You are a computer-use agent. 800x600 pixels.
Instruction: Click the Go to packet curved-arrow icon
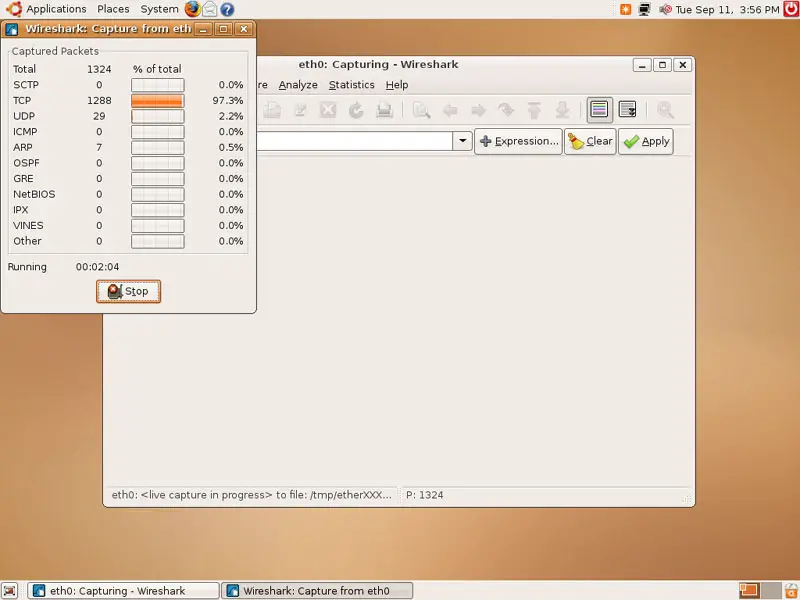pos(506,110)
